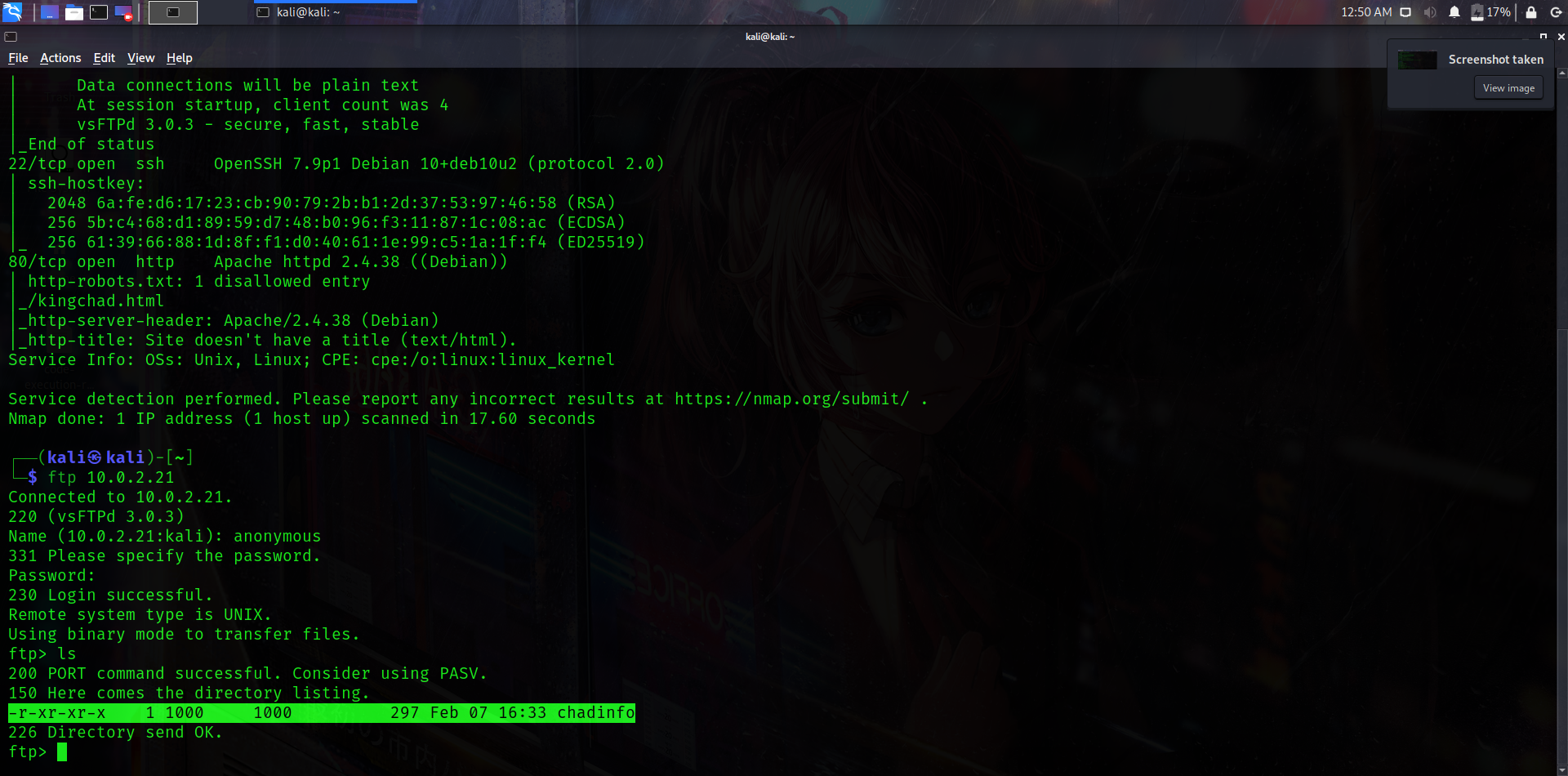Click '226 Directory send OK.' line
1568x776 pixels.
click(115, 733)
